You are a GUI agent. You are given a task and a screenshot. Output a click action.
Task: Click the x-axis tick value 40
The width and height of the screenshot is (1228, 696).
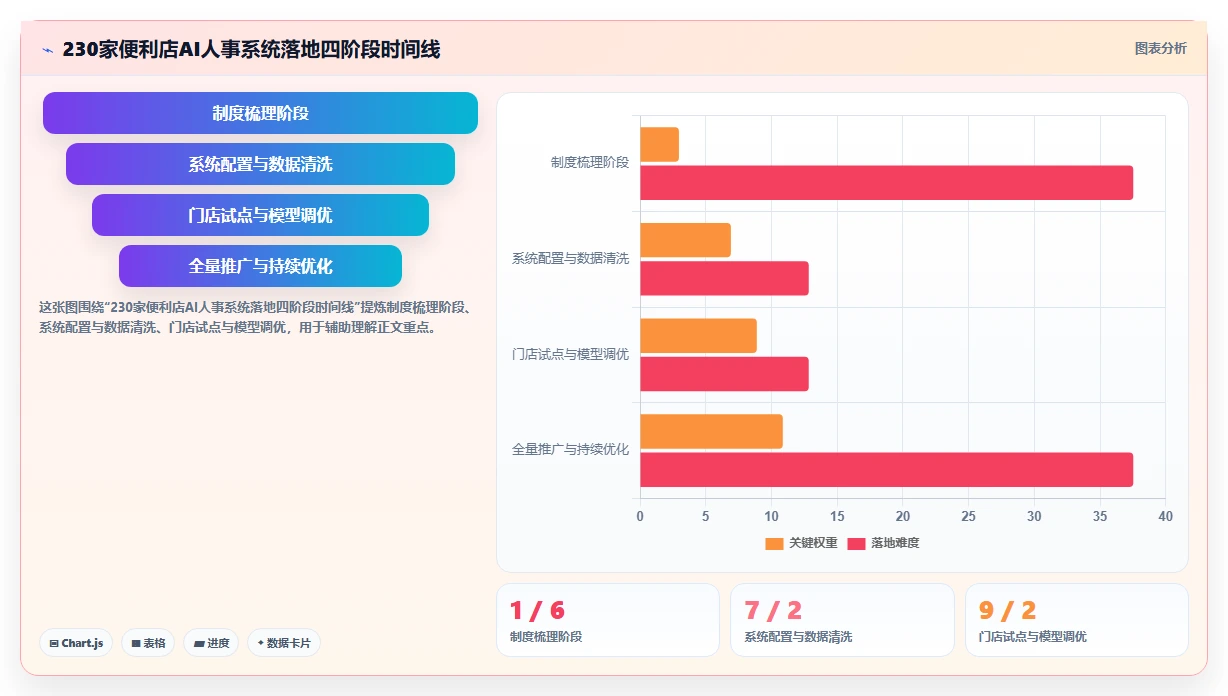1165,516
